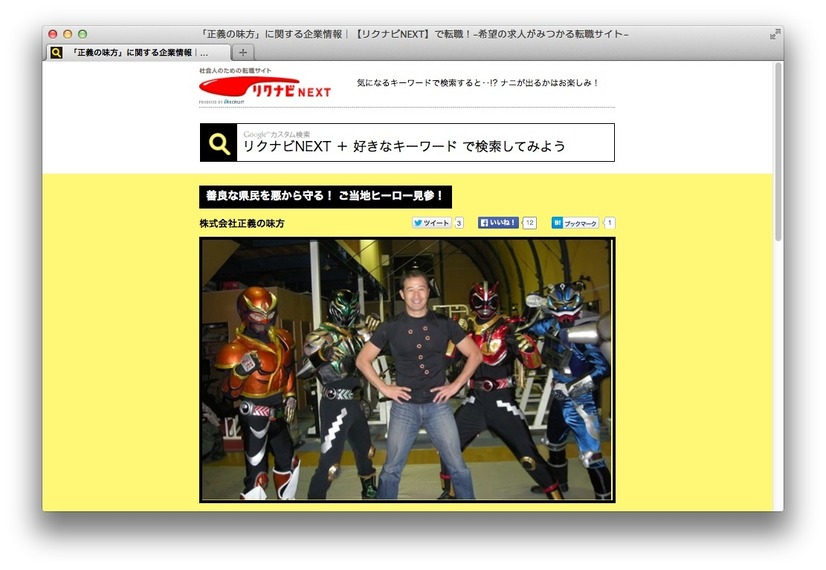
Task: Minimize window with yellow button
Action: [x=67, y=34]
